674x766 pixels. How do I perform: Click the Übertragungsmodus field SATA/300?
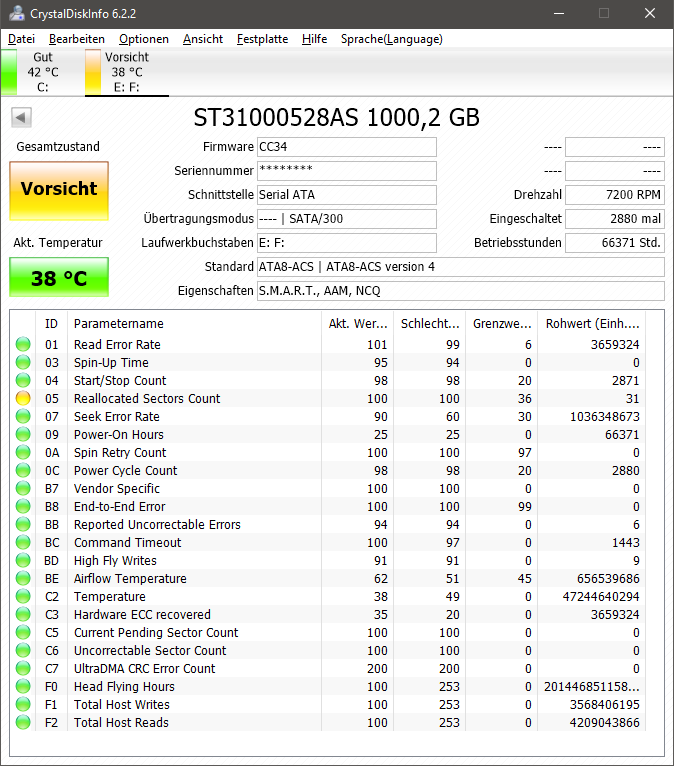347,219
